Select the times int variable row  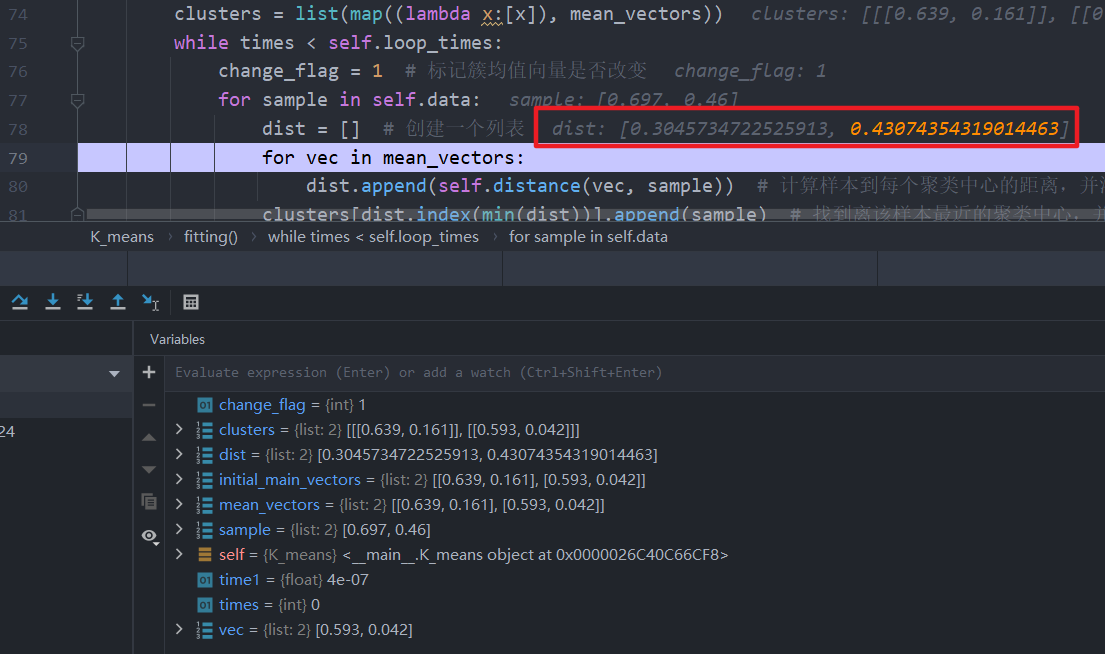click(634, 605)
